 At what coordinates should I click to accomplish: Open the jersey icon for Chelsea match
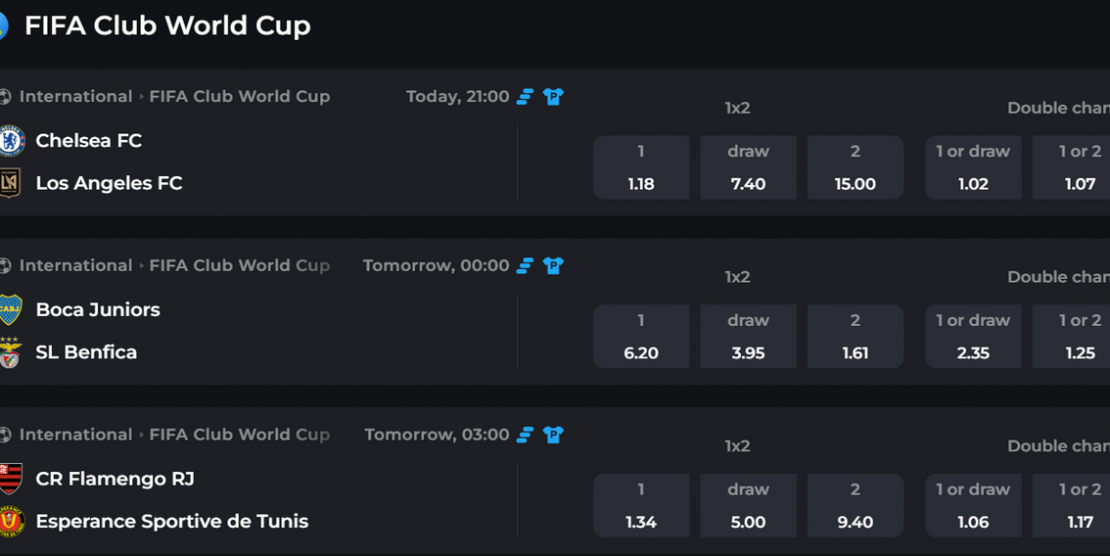tap(553, 96)
